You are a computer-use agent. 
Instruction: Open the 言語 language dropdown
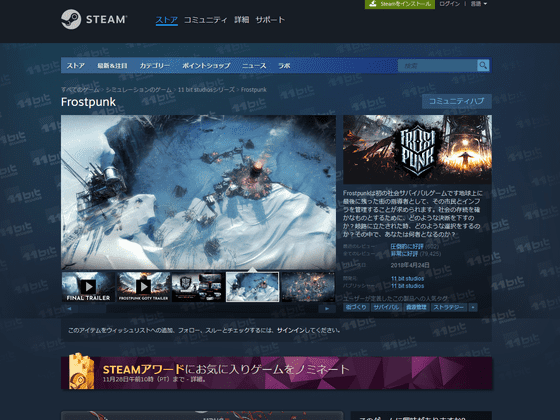point(478,4)
